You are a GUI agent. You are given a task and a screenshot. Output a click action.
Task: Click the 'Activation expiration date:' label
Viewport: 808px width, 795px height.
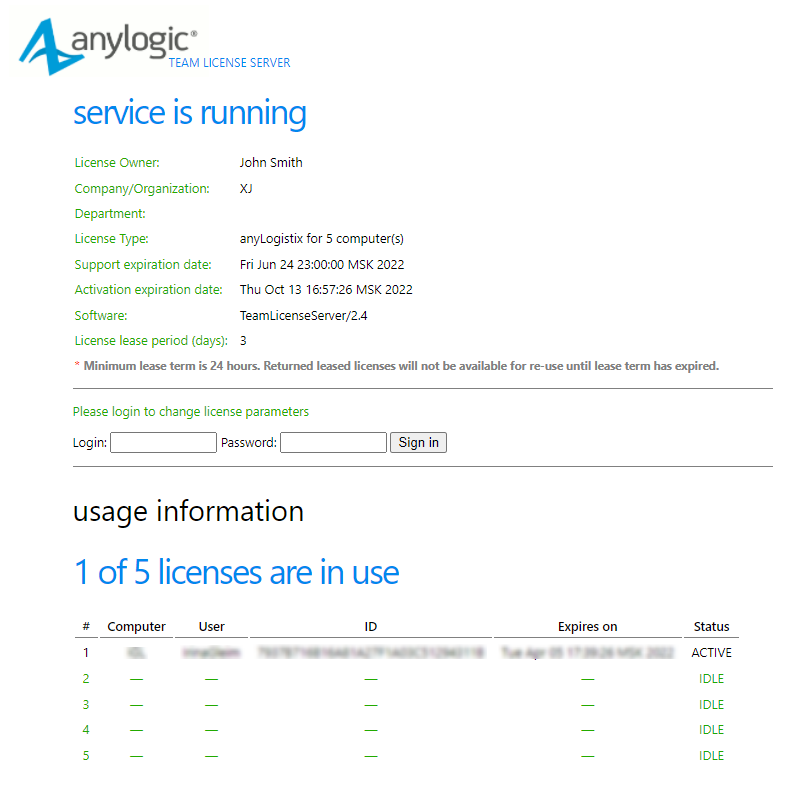tap(148, 290)
